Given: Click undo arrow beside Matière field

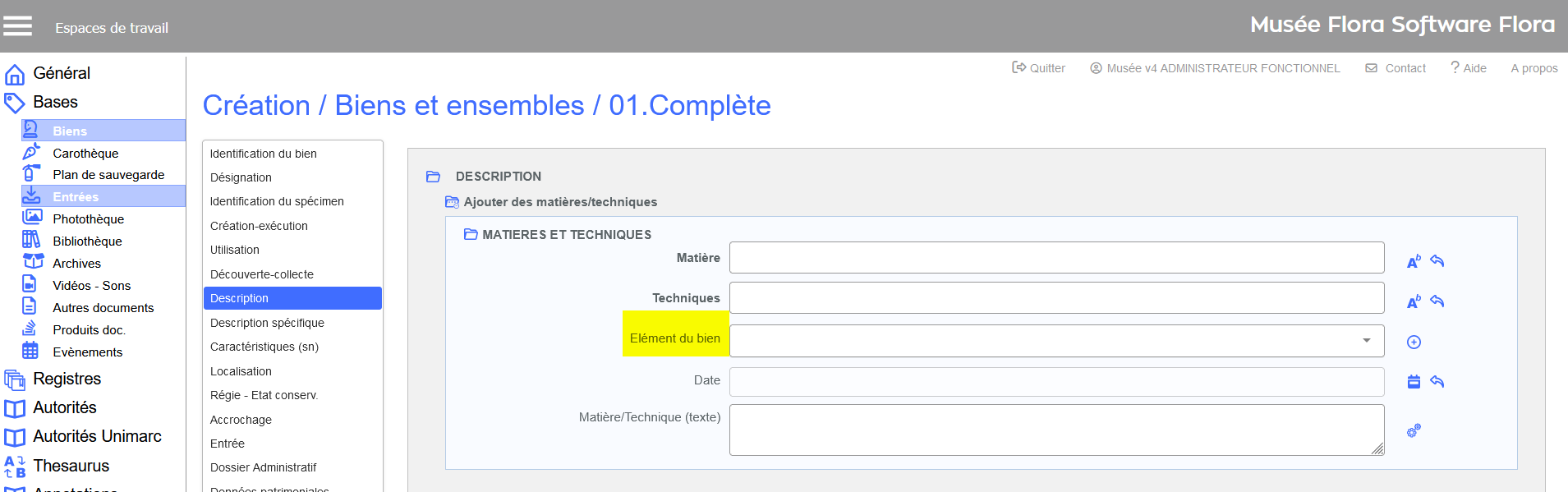Looking at the screenshot, I should click(x=1437, y=261).
